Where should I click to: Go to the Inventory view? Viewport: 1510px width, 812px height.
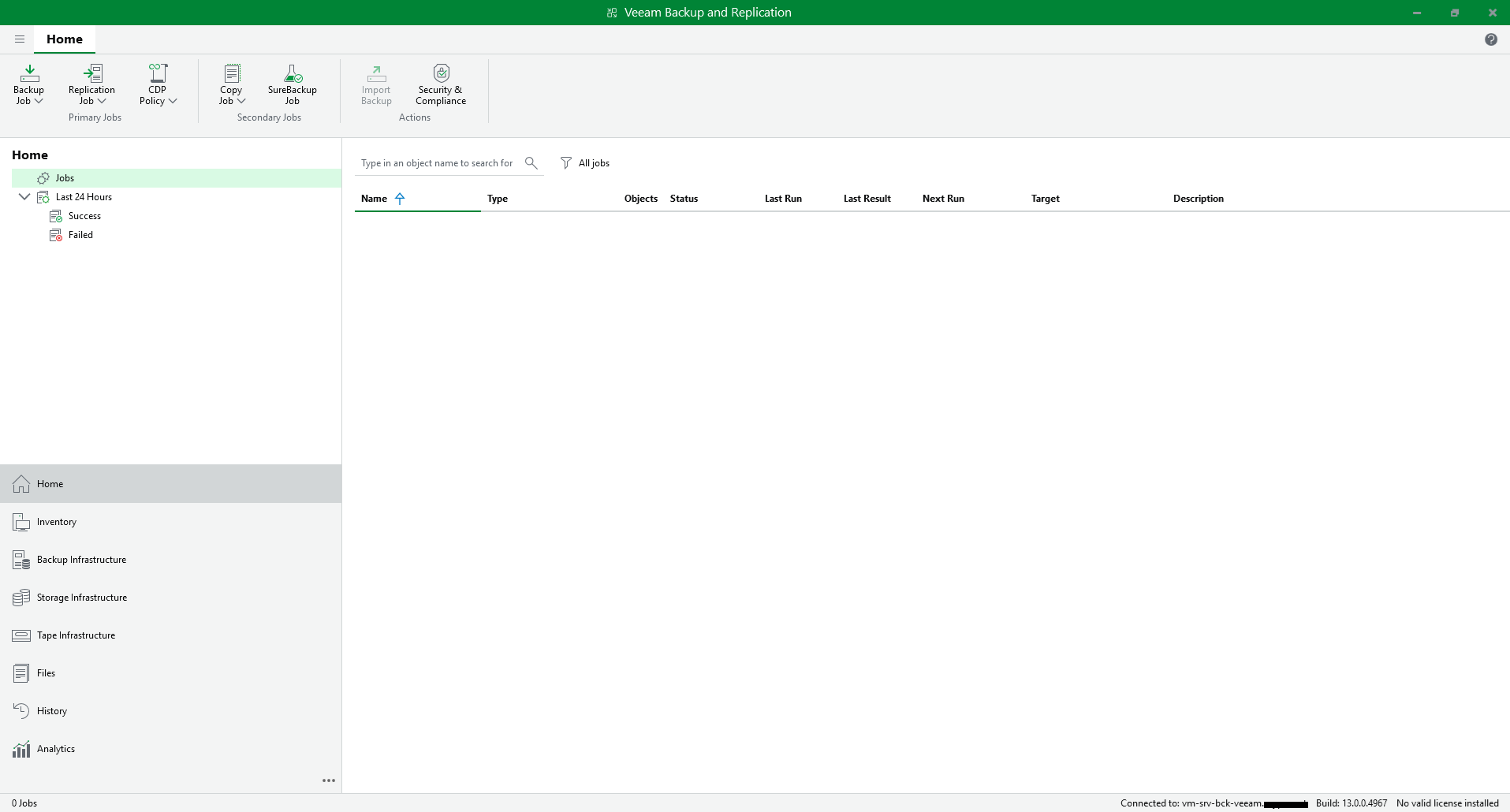click(57, 522)
